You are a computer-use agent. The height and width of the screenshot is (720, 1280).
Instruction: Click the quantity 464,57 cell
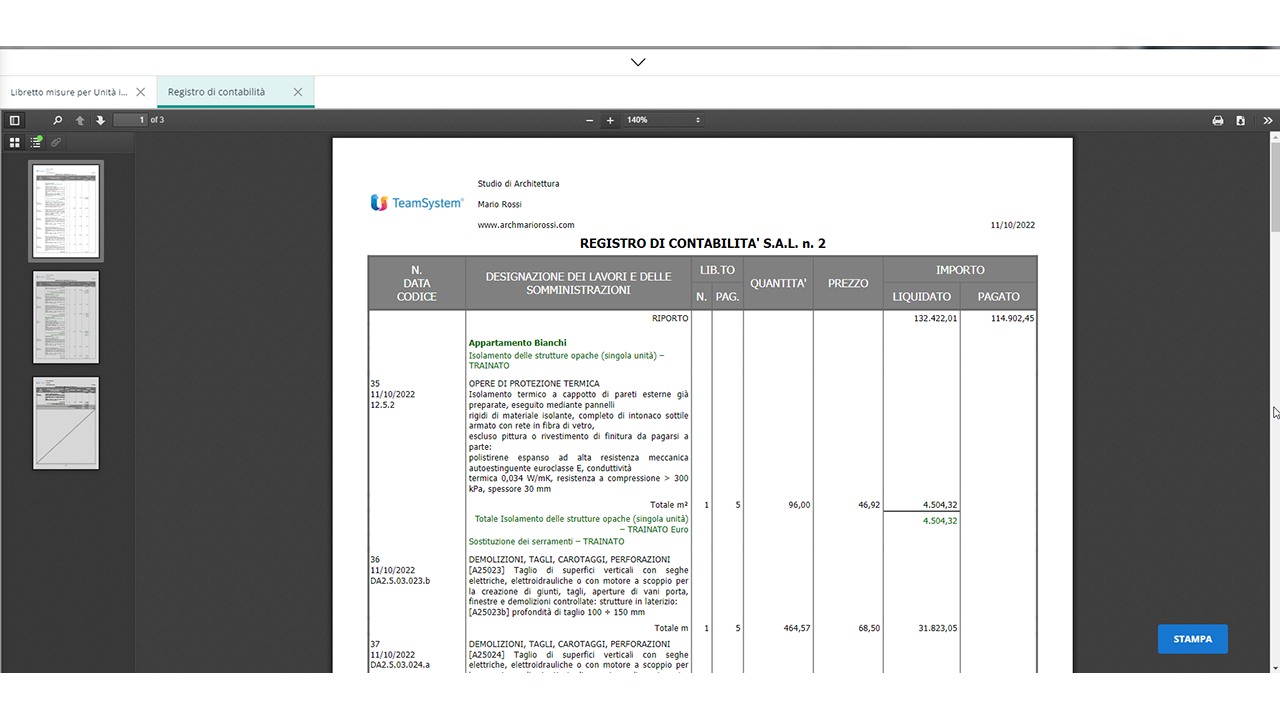click(796, 628)
